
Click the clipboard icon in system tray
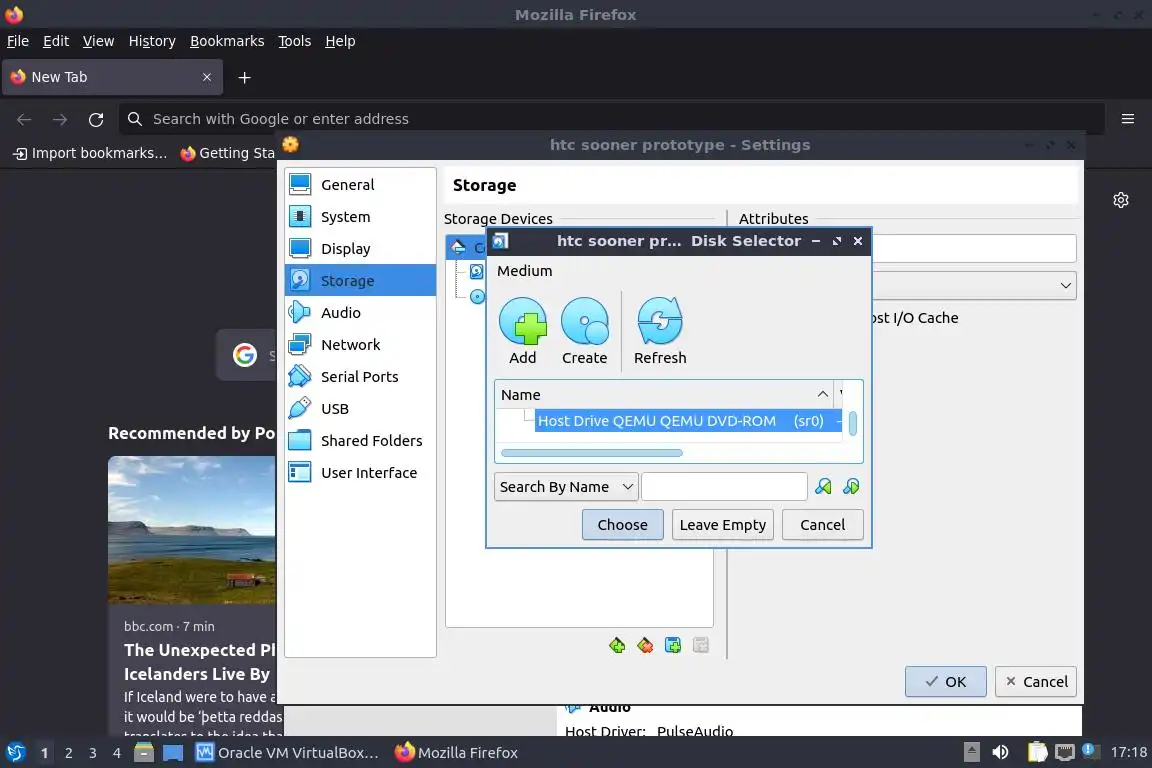(x=1037, y=752)
